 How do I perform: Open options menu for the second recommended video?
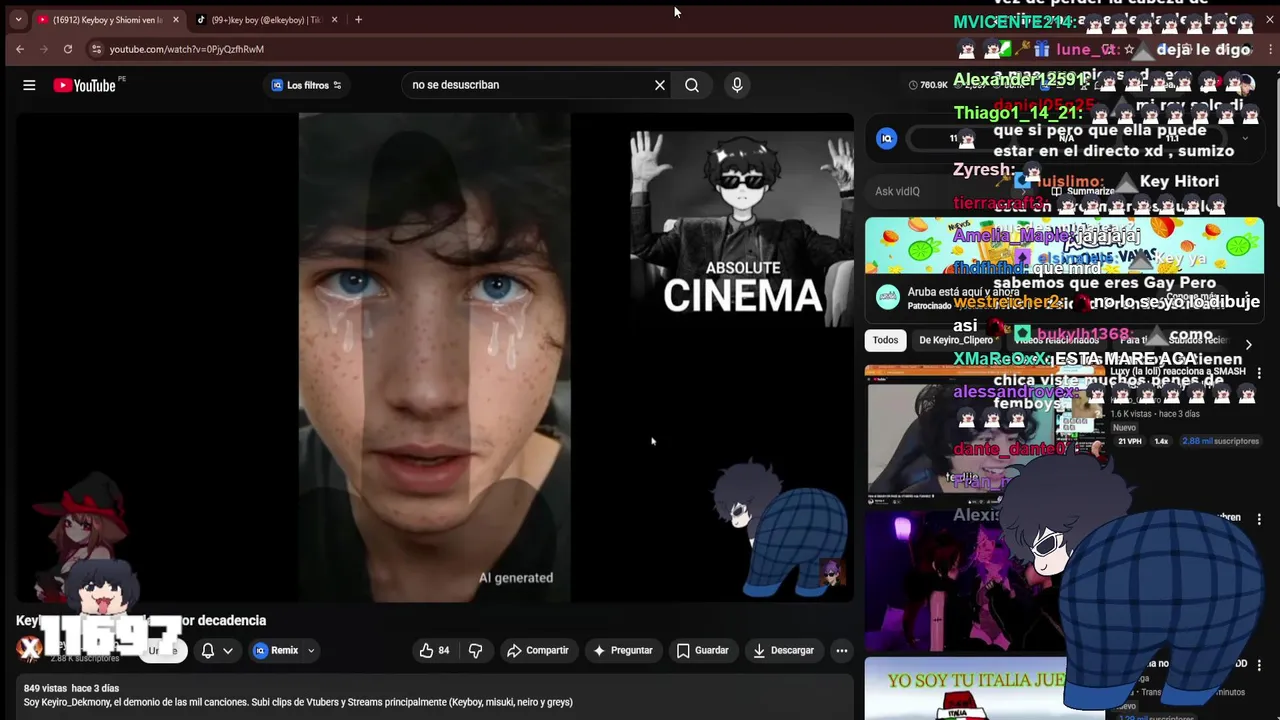point(1259,519)
